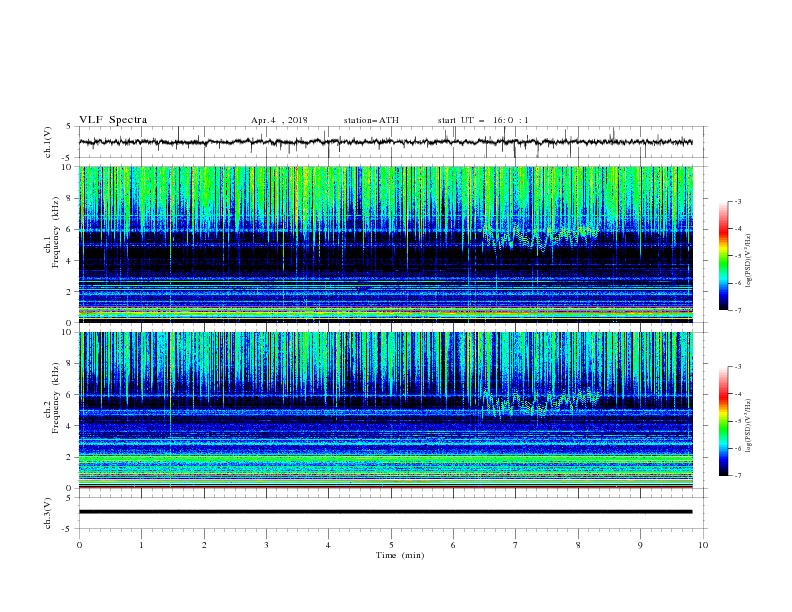Click time axis tick label "2"
This screenshot has height=612, width=792.
coord(204,545)
